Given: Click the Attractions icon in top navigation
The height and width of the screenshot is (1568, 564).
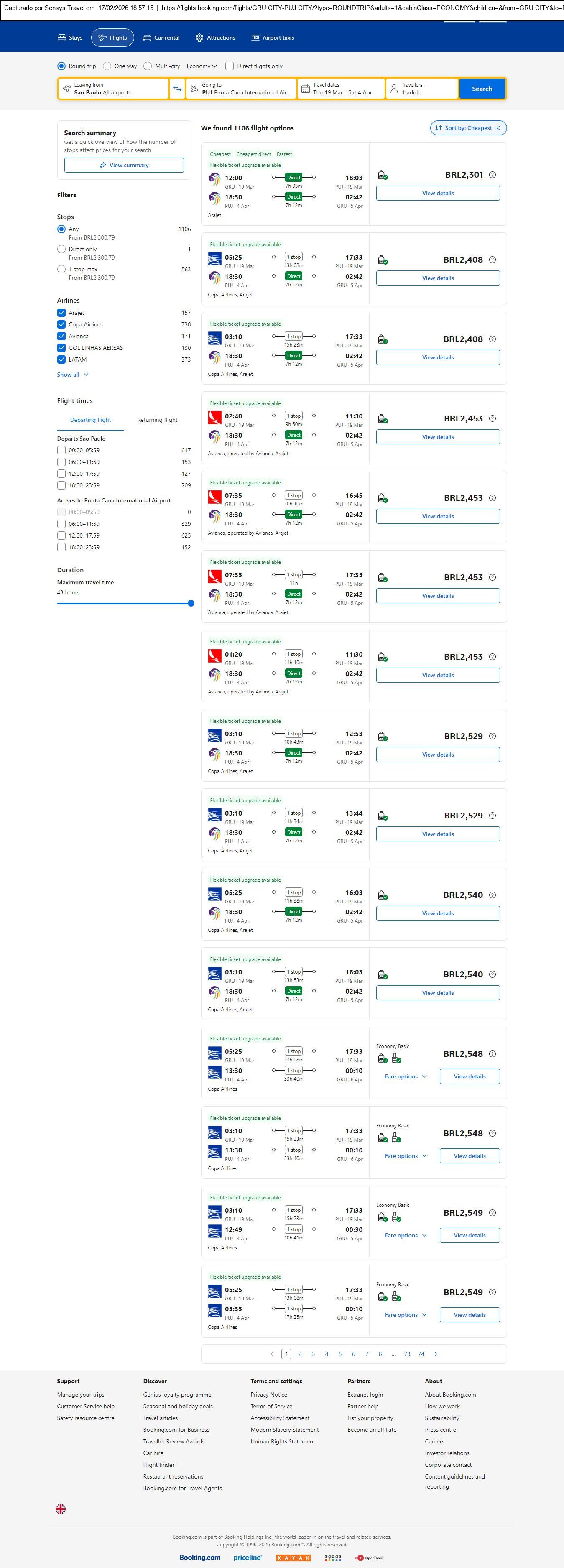Looking at the screenshot, I should 199,38.
